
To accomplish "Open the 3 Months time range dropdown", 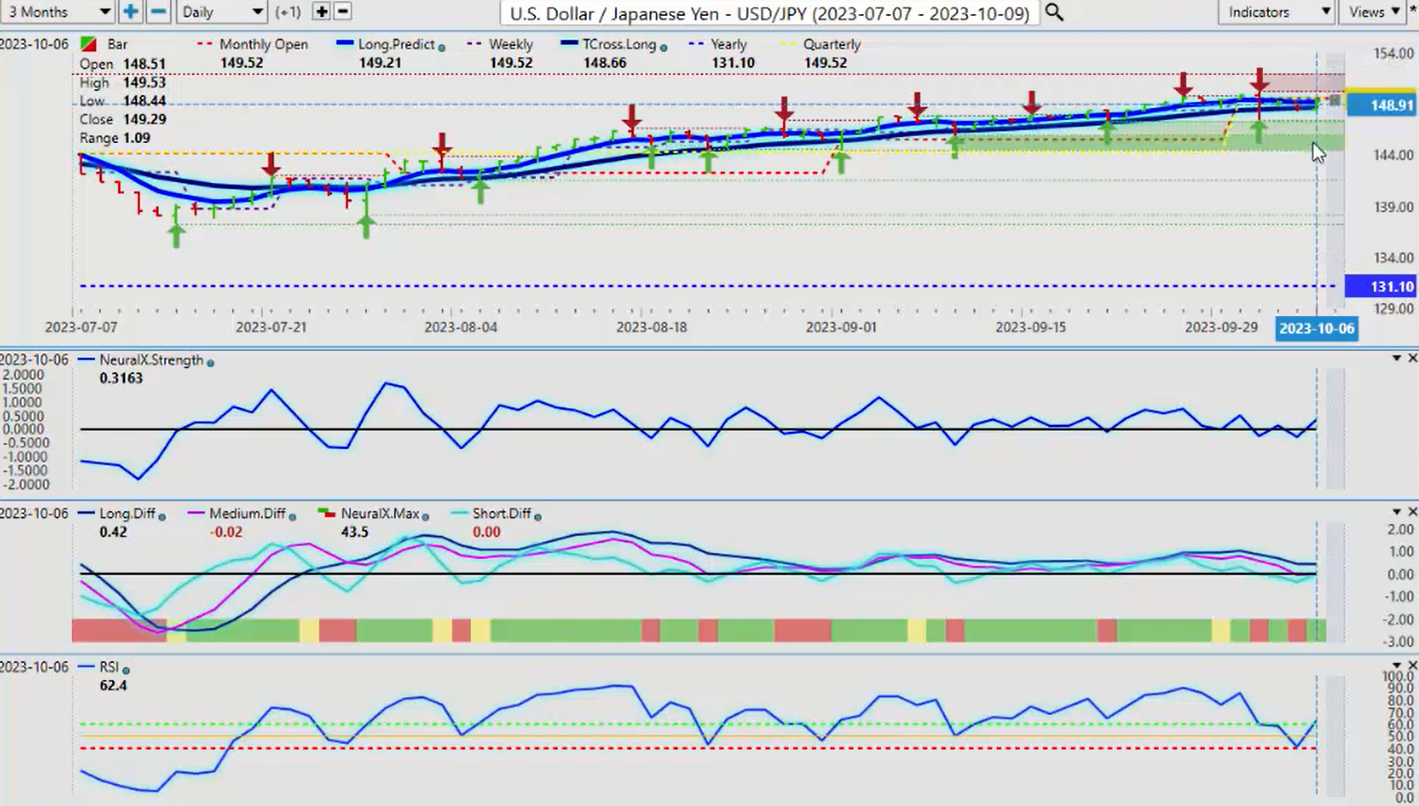I will 57,12.
